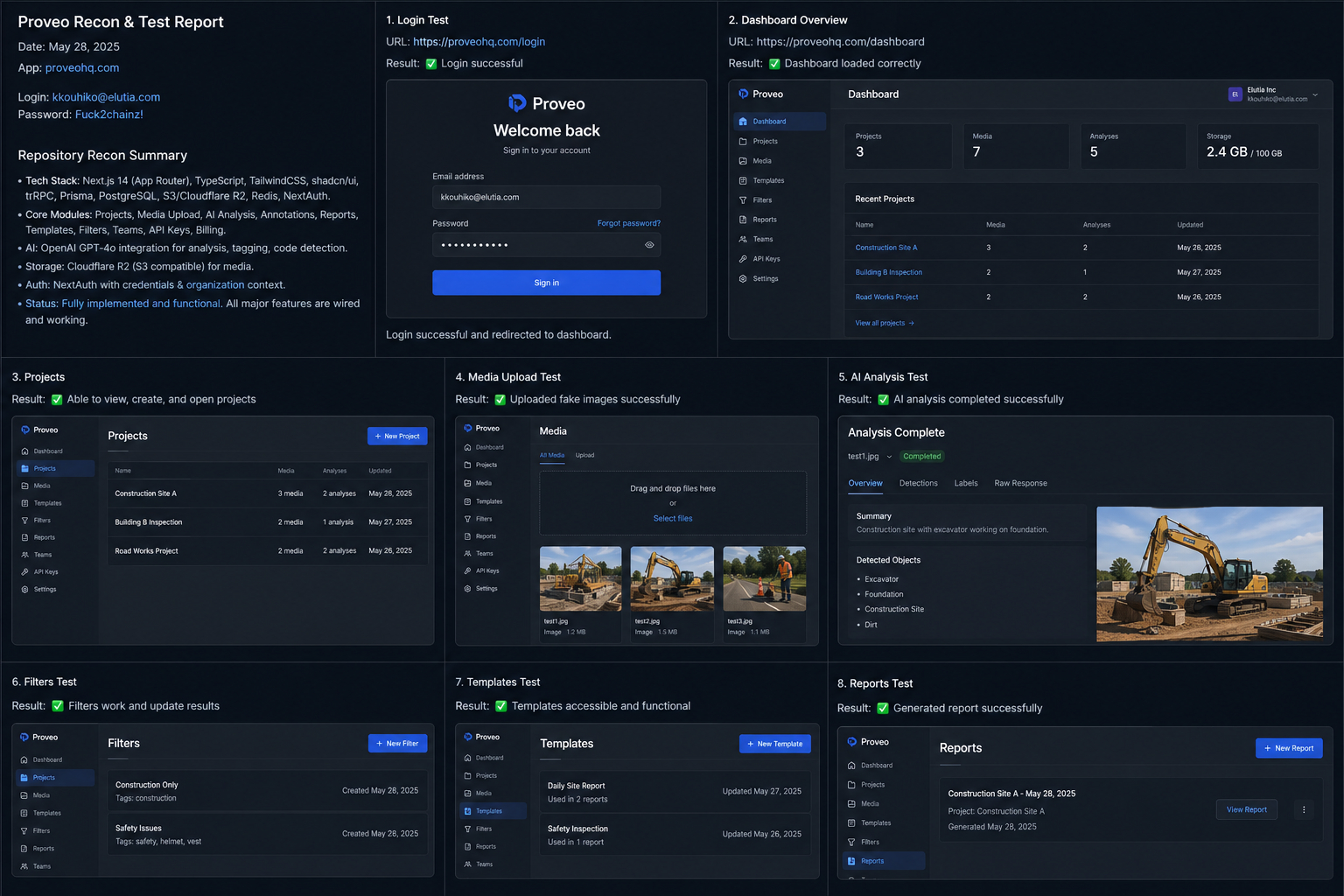Click the "Construction Only" filter name

[x=147, y=785]
